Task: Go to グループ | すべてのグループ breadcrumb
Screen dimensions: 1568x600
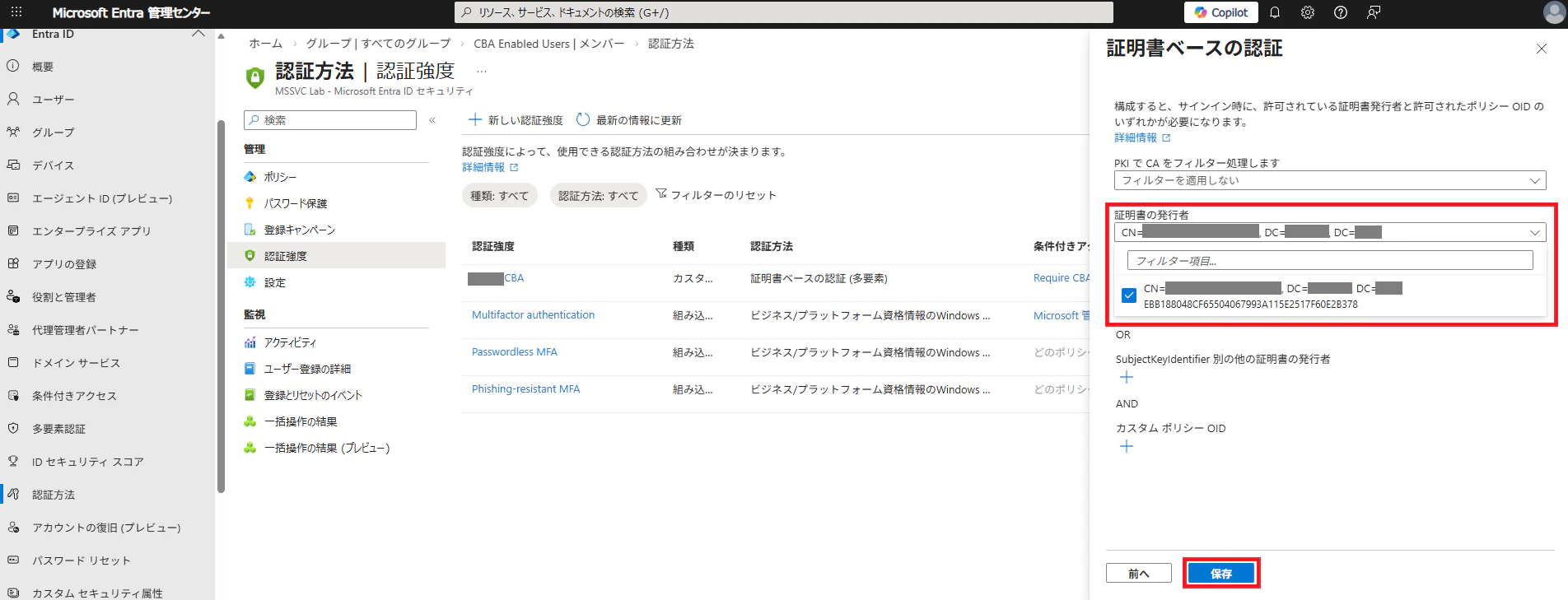Action: 378,44
